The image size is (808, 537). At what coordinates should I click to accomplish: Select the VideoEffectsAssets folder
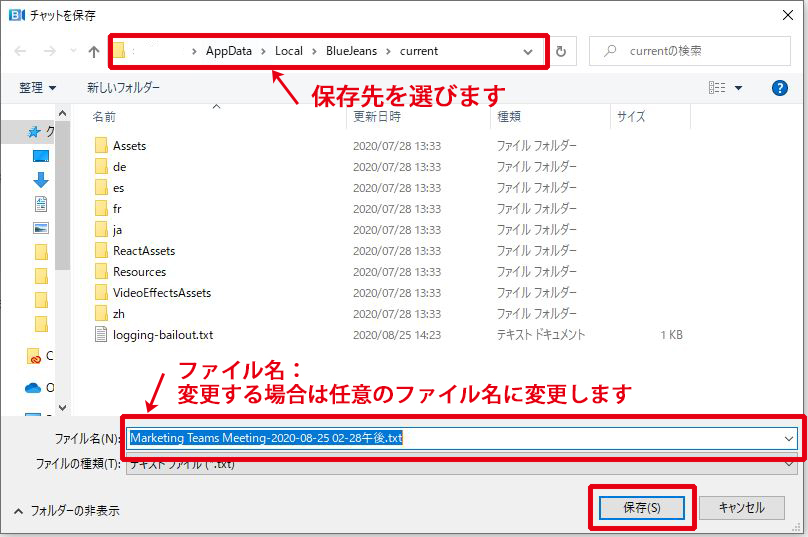(x=162, y=293)
